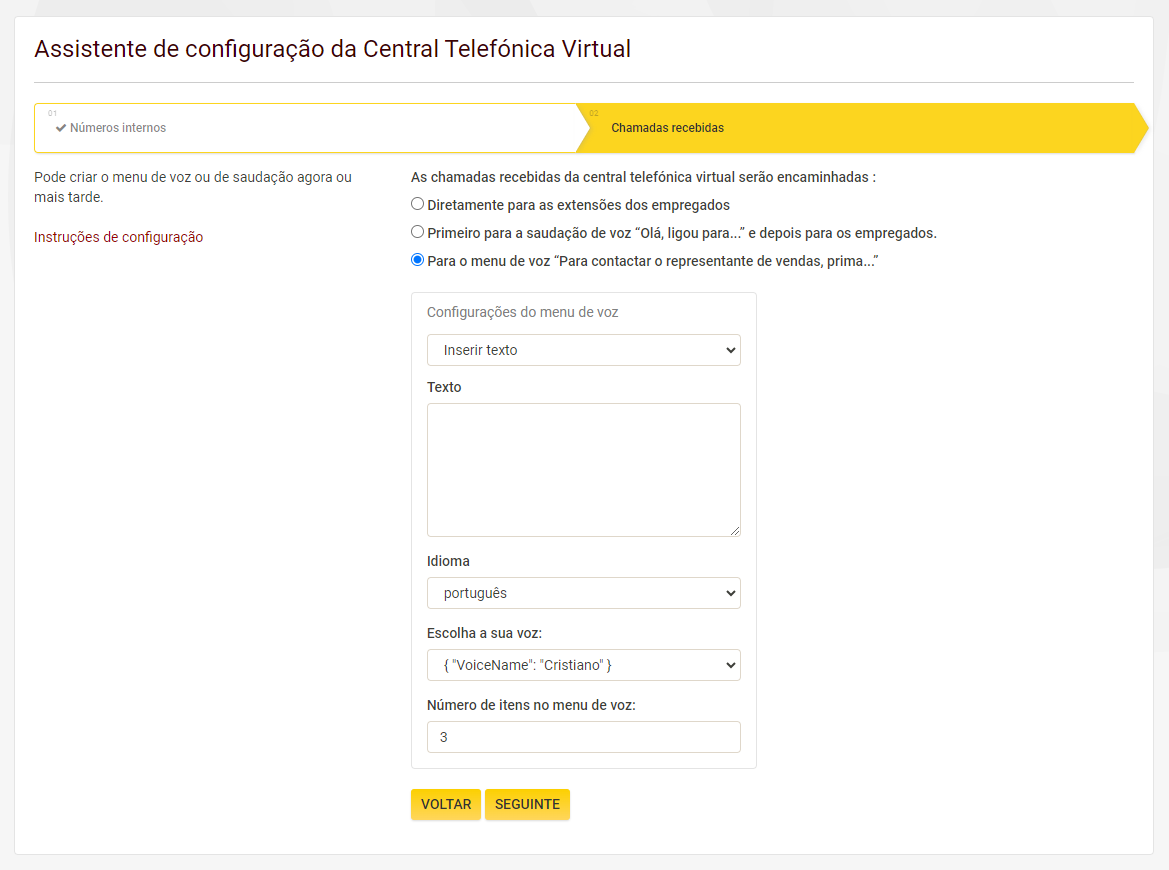Click the checkmark icon beside 'Números internos'
Viewport: 1169px width, 870px height.
click(61, 128)
